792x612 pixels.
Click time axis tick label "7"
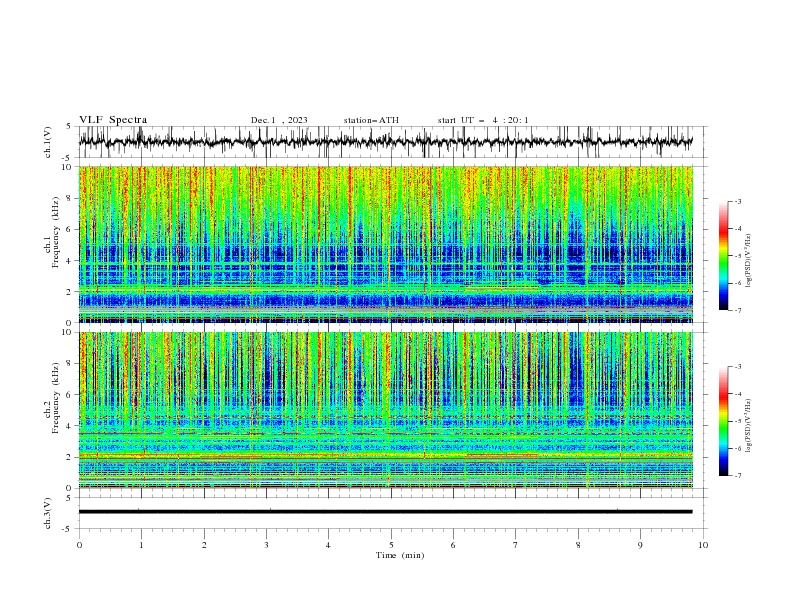pos(516,545)
